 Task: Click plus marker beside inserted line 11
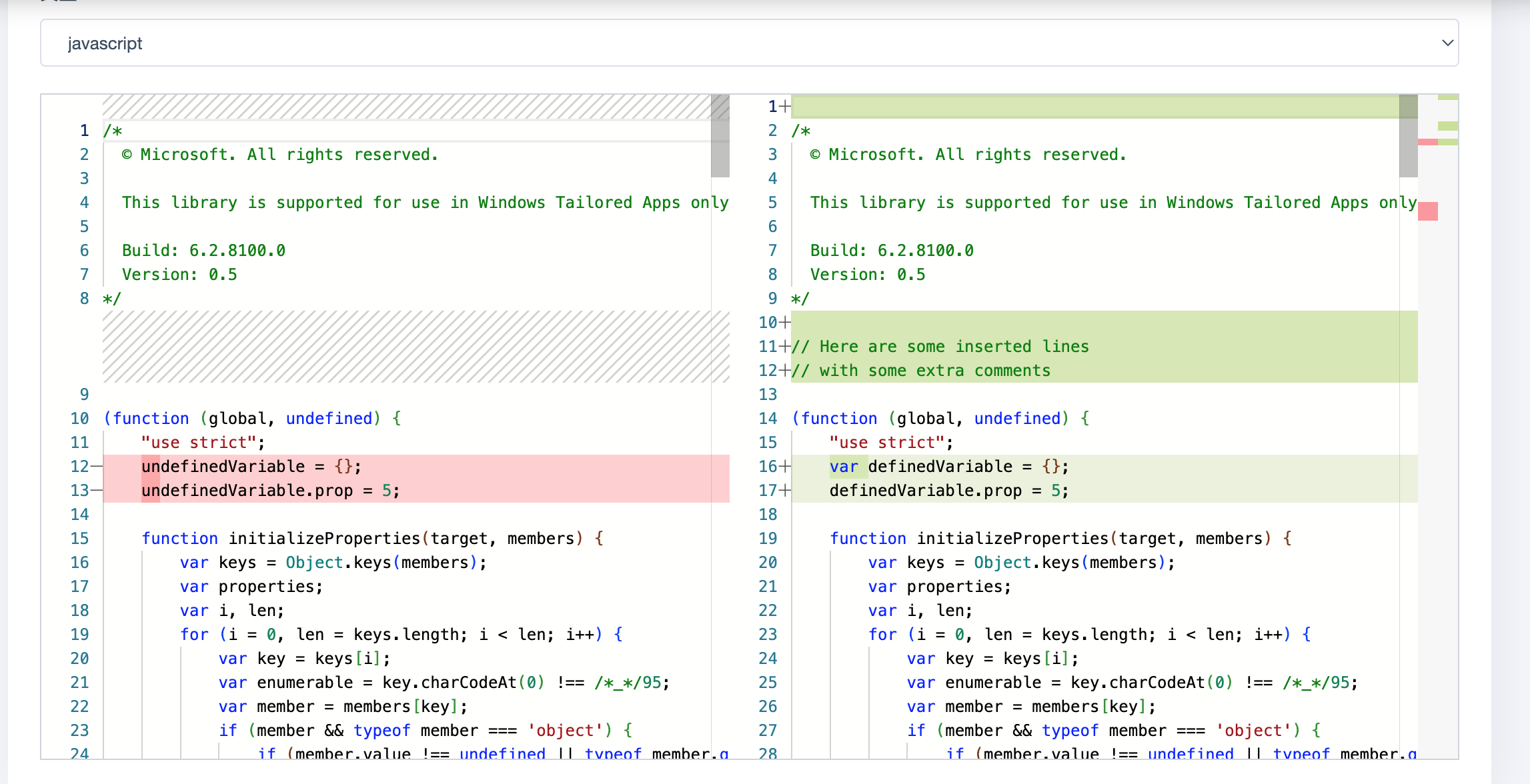click(x=785, y=347)
